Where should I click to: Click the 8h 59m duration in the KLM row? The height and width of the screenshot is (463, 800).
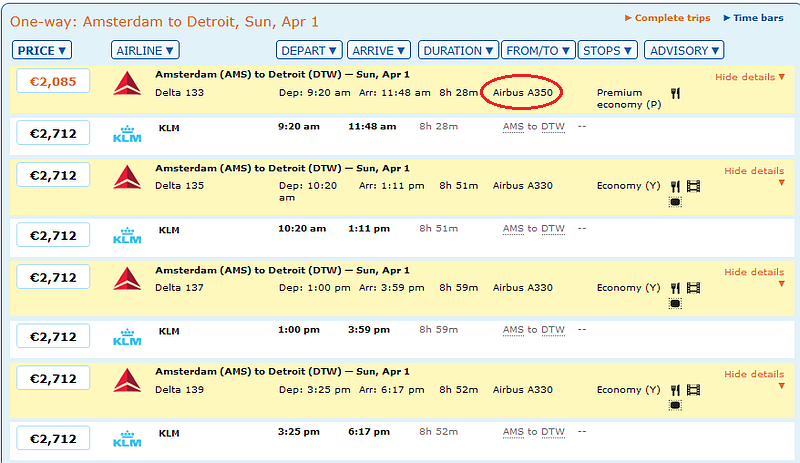[439, 330]
